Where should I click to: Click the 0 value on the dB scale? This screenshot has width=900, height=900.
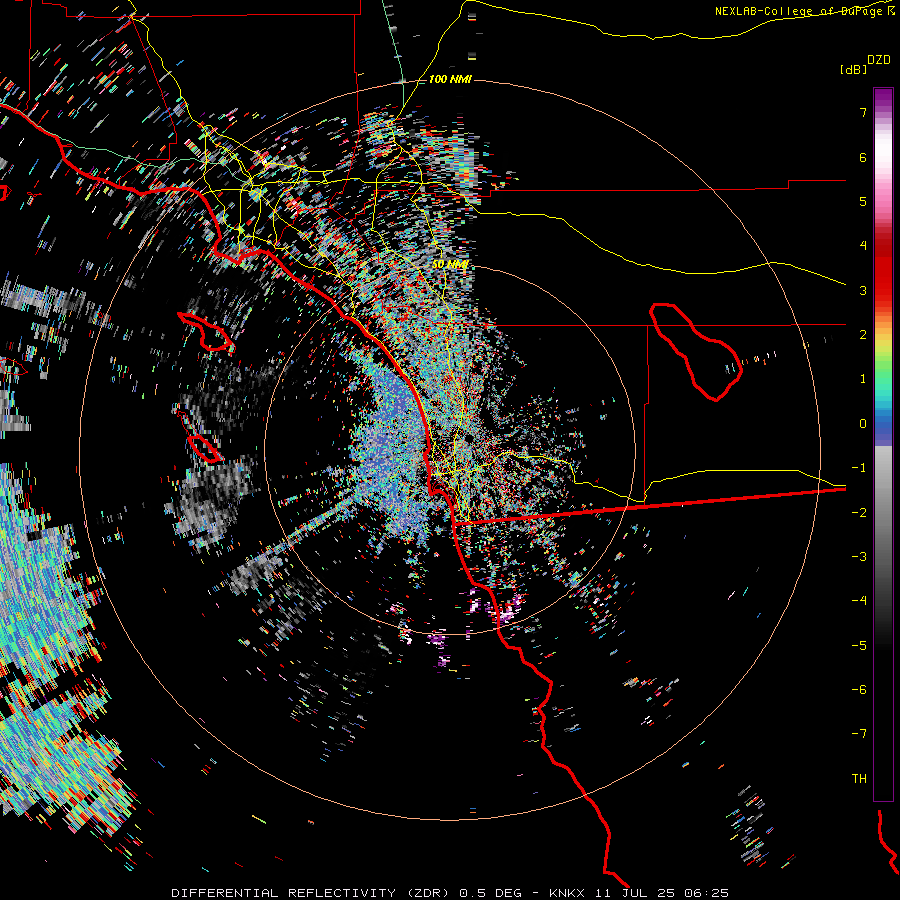tap(863, 424)
